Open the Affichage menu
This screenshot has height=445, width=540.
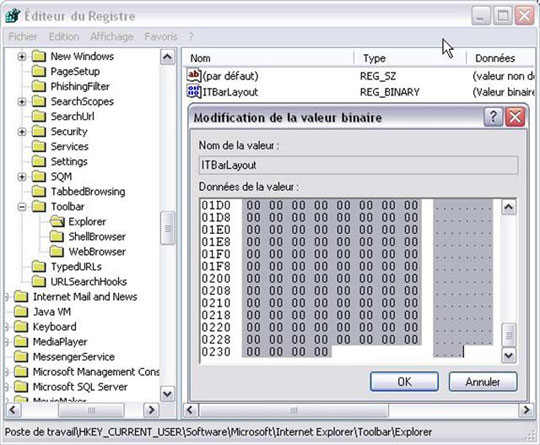tap(112, 37)
